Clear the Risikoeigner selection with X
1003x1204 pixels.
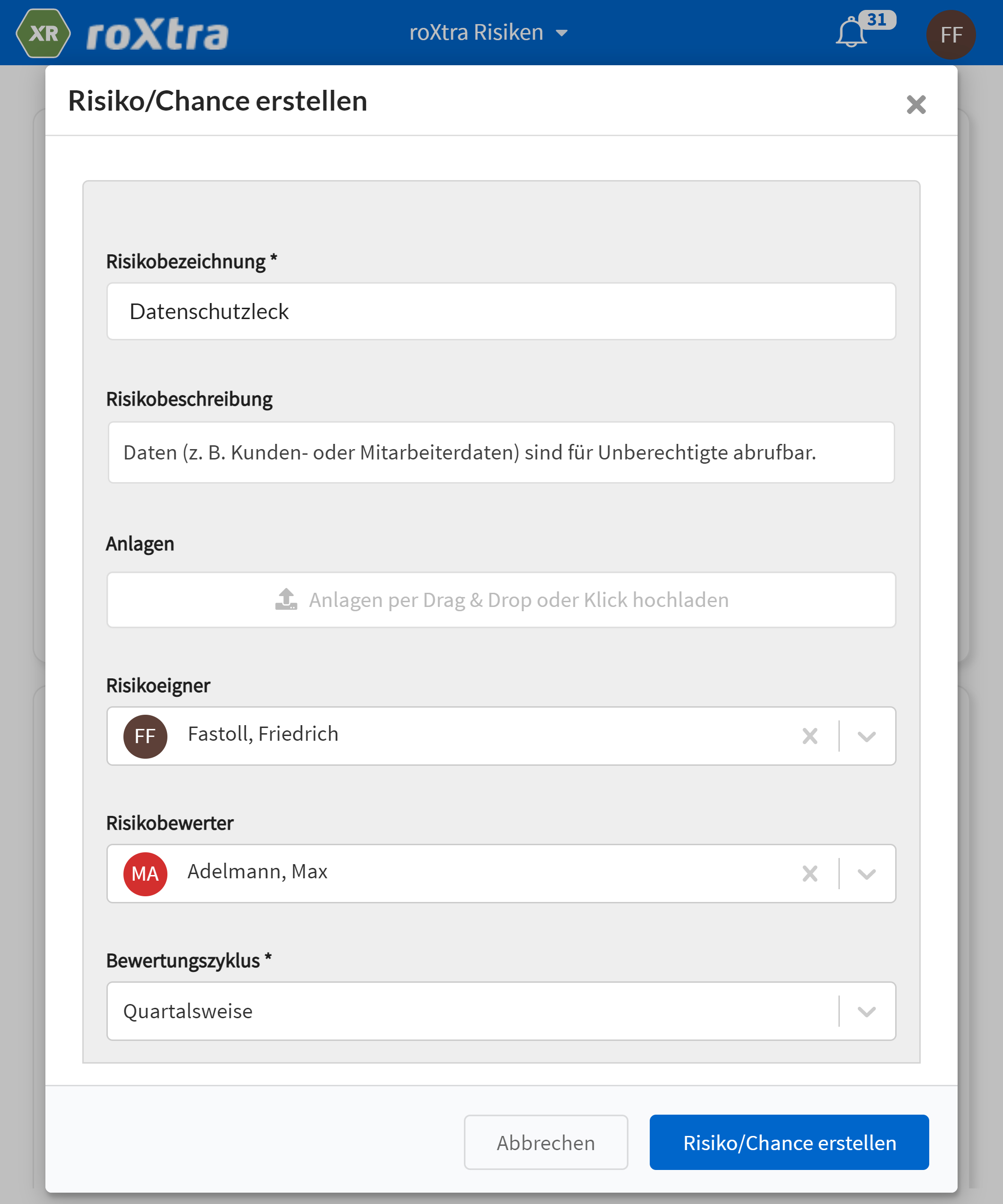[x=810, y=736]
